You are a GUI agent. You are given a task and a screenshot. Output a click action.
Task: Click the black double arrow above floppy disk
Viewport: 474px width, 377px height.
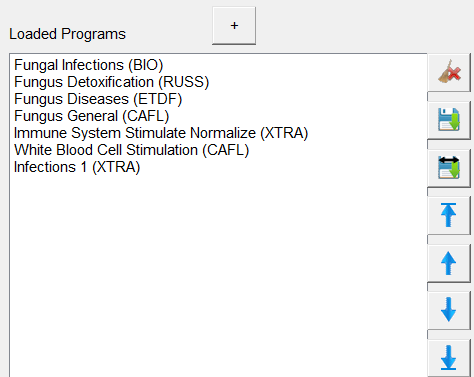pos(449,160)
